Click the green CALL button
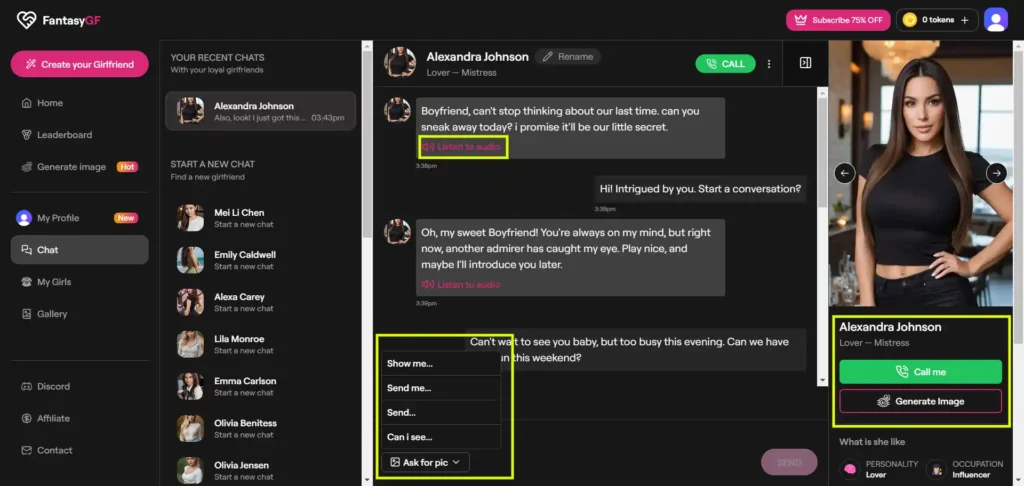The height and width of the screenshot is (486, 1024). coord(725,63)
